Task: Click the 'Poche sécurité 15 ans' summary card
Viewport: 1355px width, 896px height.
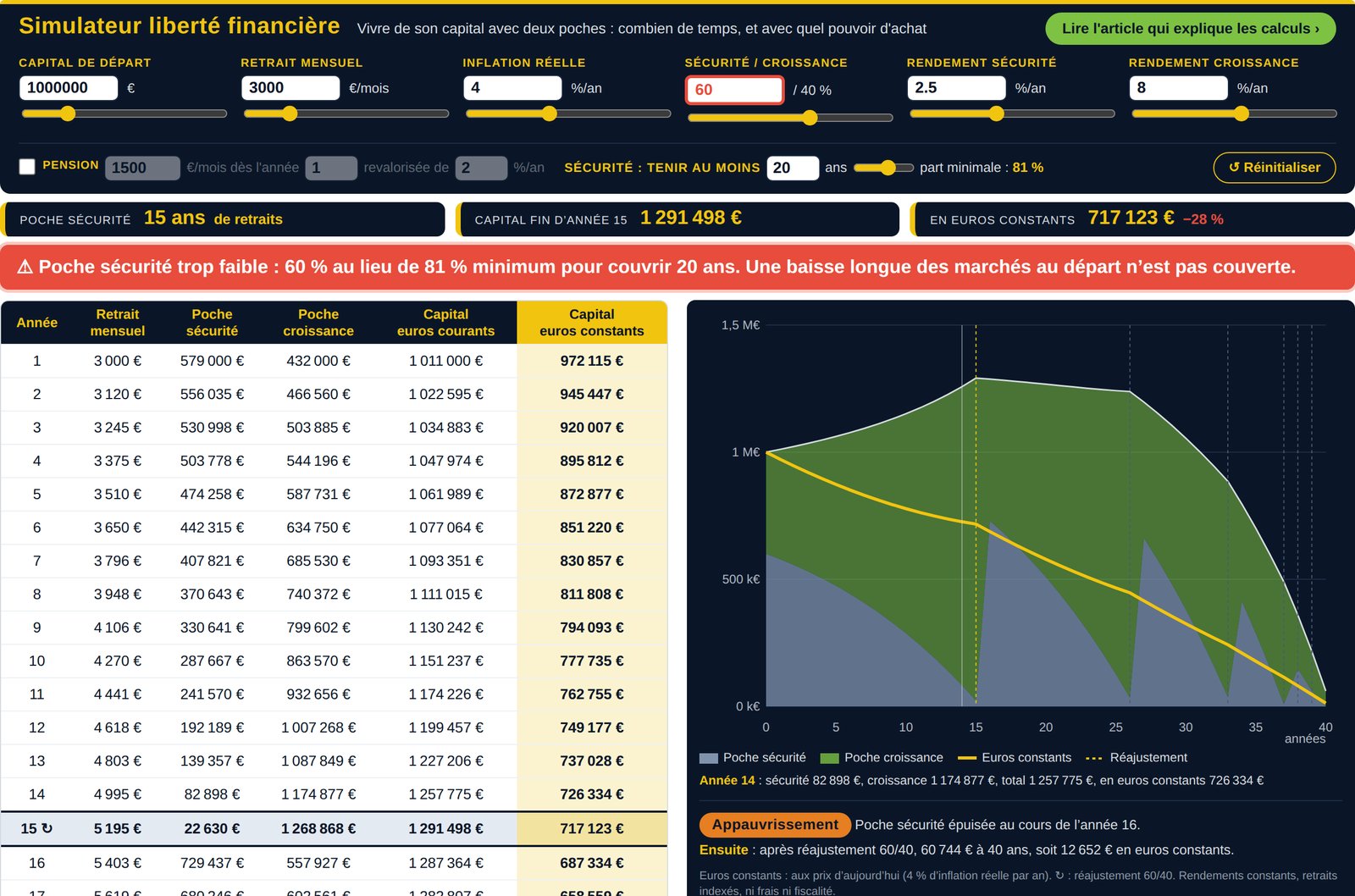Action: [223, 218]
